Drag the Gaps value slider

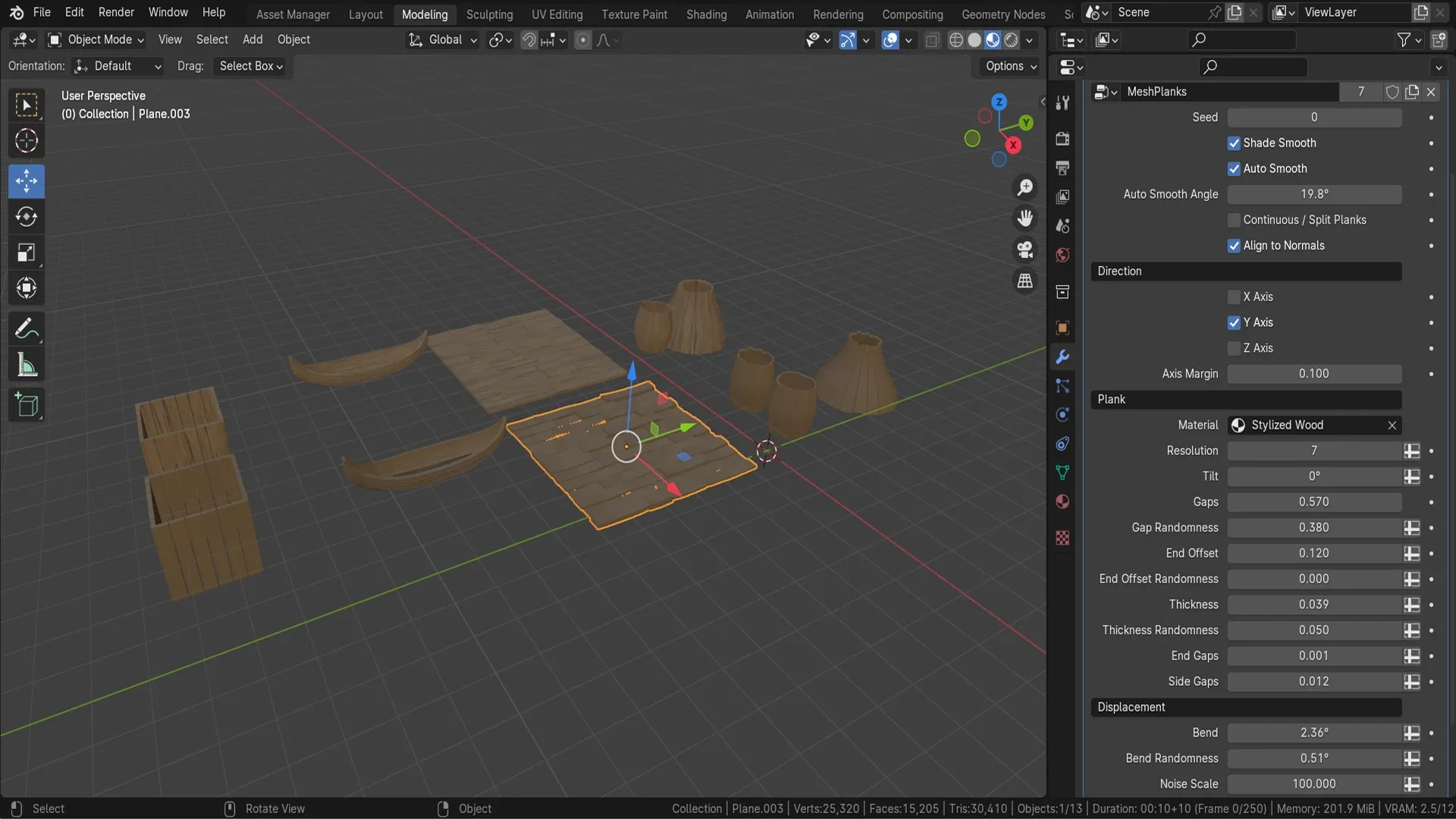coord(1314,502)
